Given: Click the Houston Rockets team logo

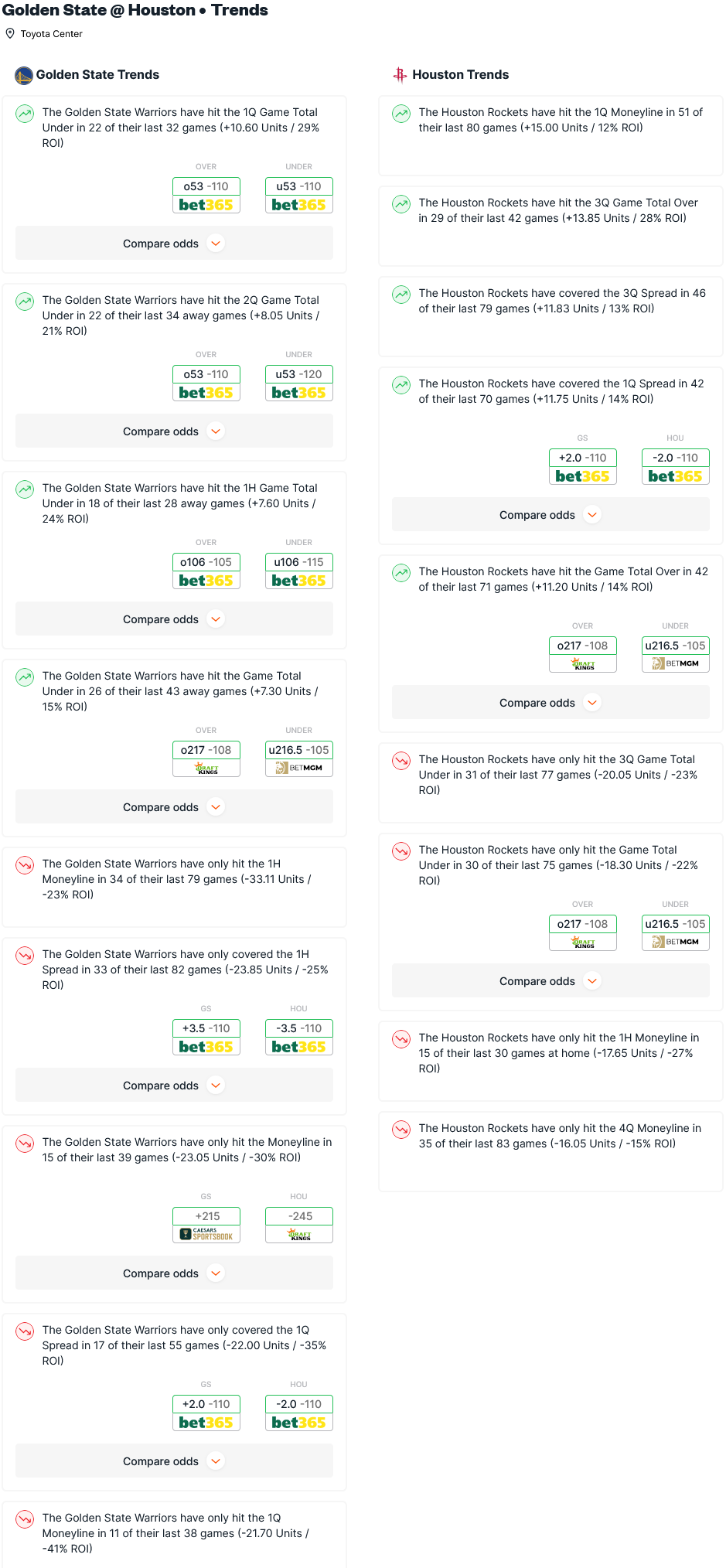Looking at the screenshot, I should click(400, 75).
